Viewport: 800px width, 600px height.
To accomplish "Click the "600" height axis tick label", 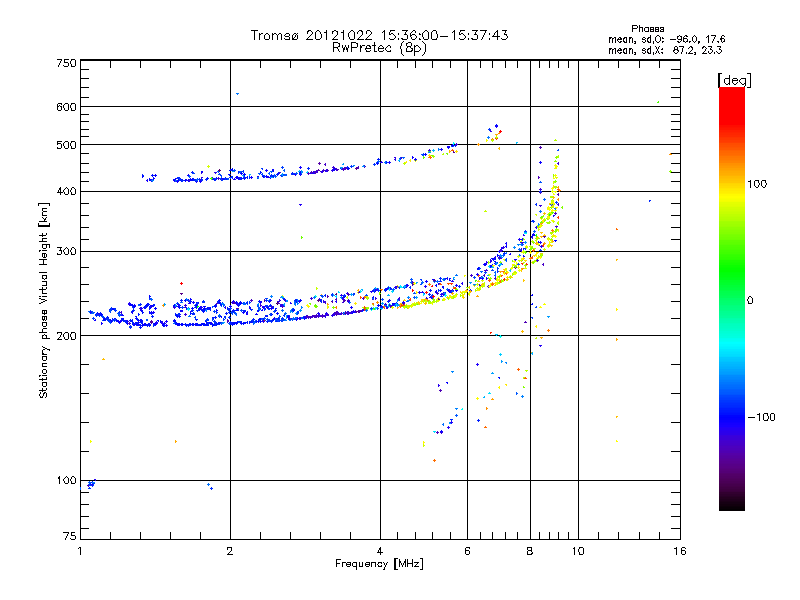I will 67,107.
